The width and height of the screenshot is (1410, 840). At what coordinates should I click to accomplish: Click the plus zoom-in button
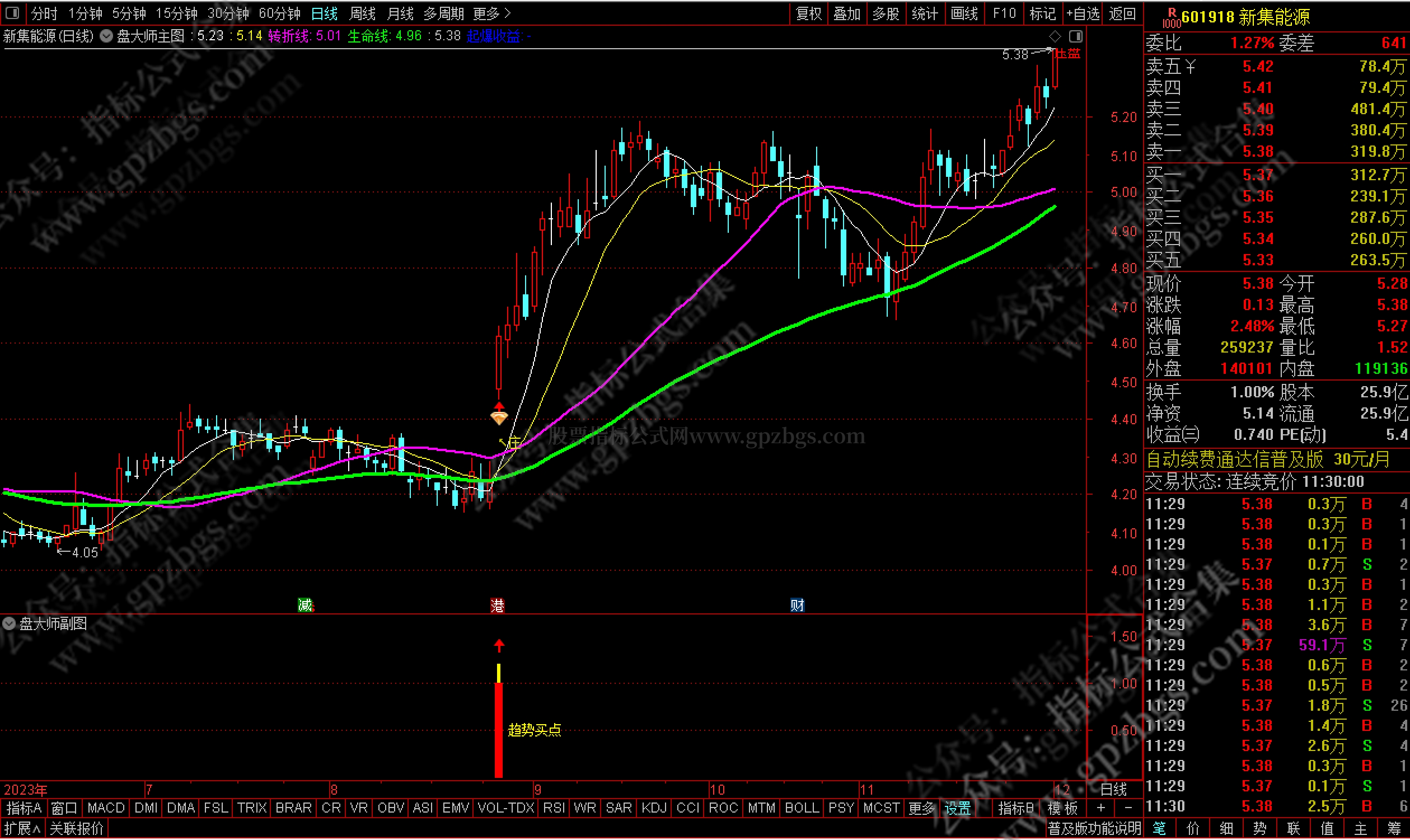point(1101,808)
